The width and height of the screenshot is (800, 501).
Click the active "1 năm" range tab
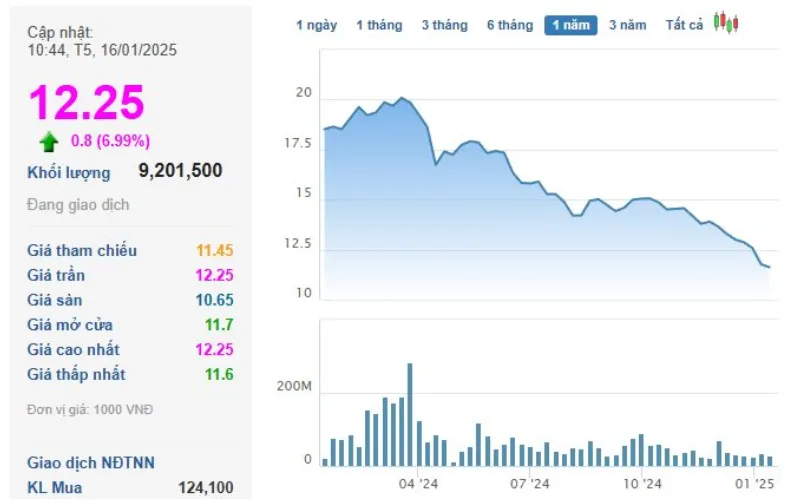[571, 25]
